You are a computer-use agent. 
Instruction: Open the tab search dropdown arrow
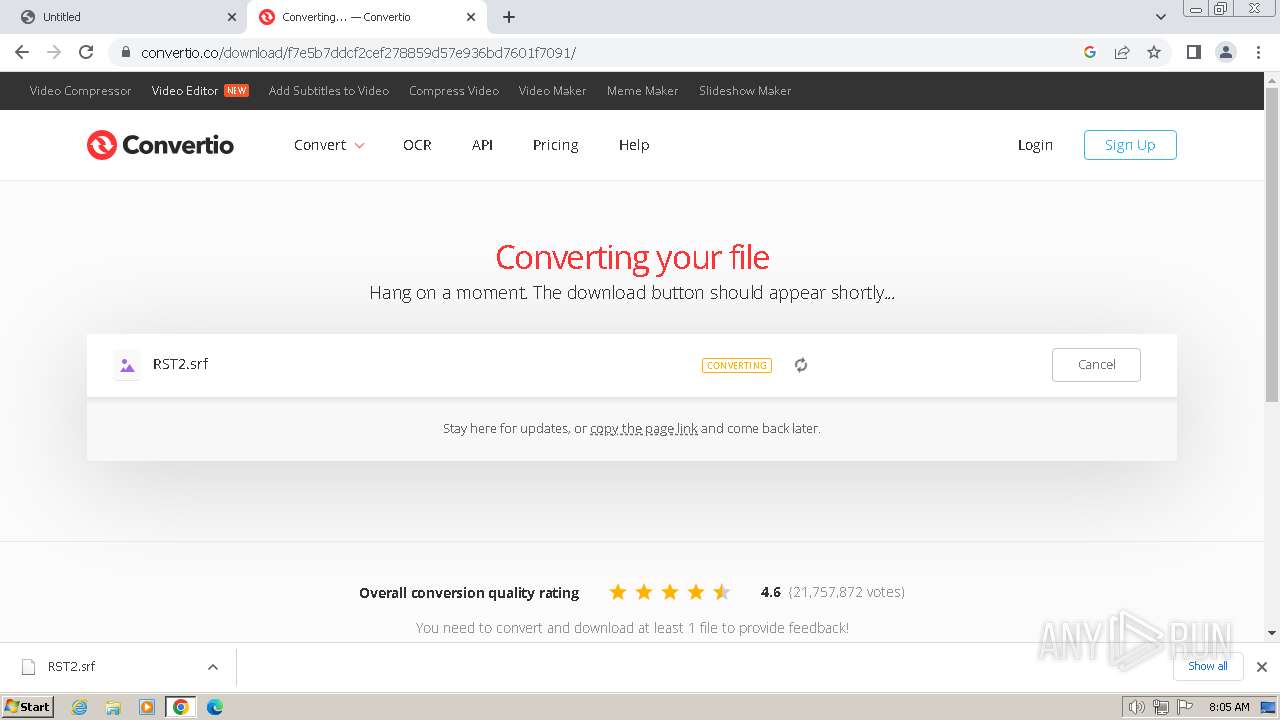(x=1161, y=17)
